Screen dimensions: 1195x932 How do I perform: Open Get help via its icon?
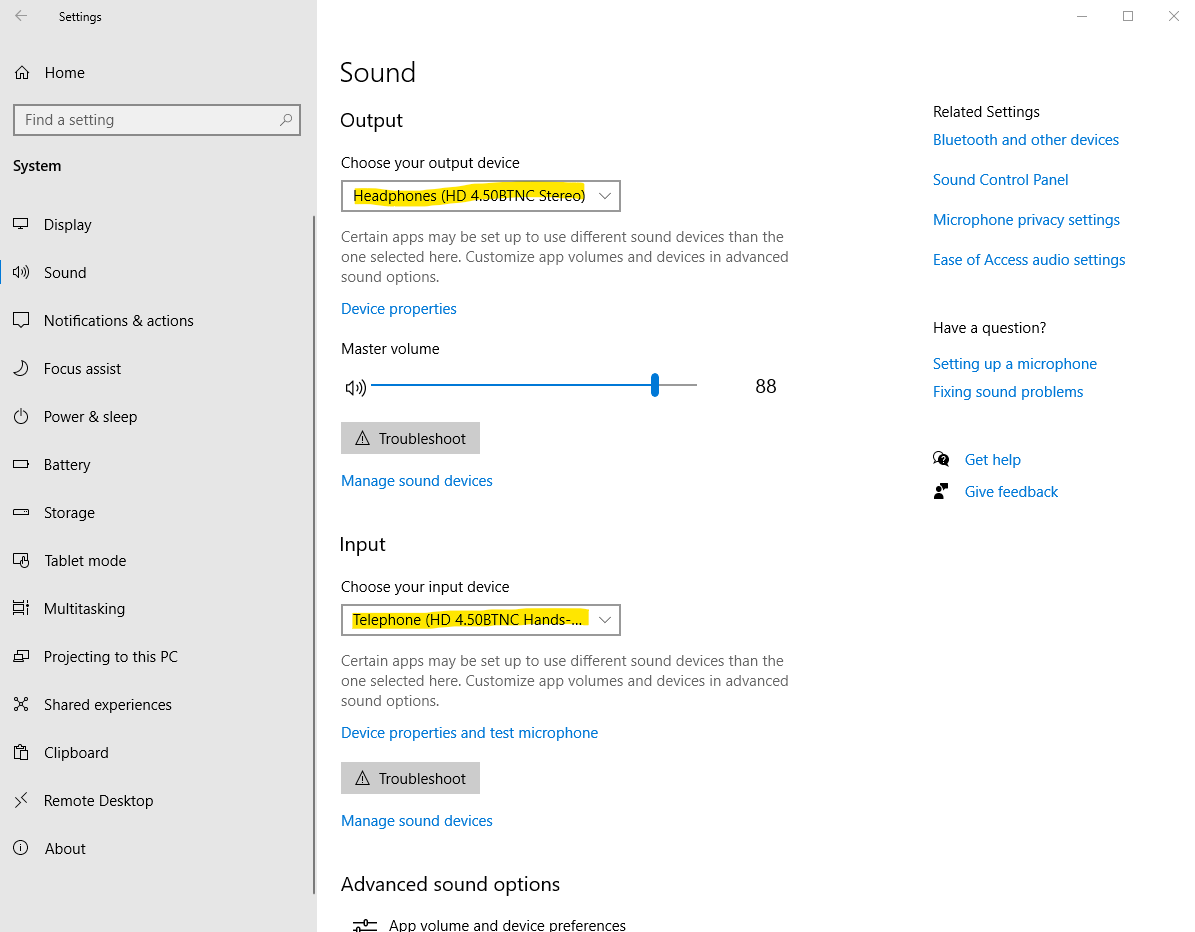pos(941,458)
